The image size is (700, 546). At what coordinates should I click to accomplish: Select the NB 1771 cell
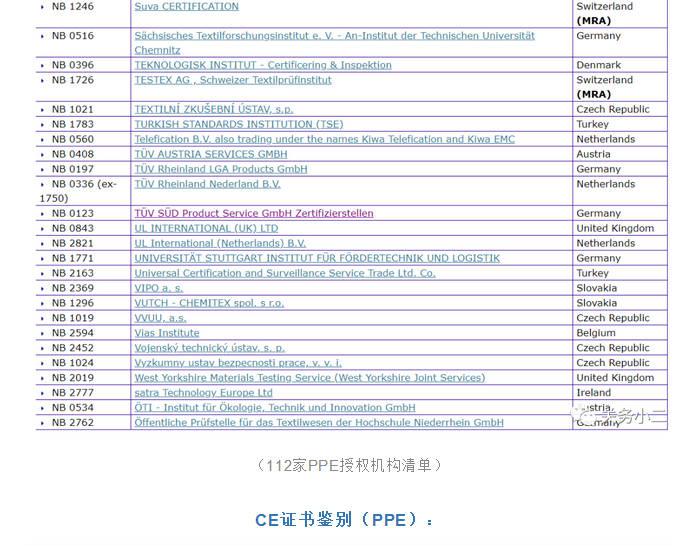point(83,258)
